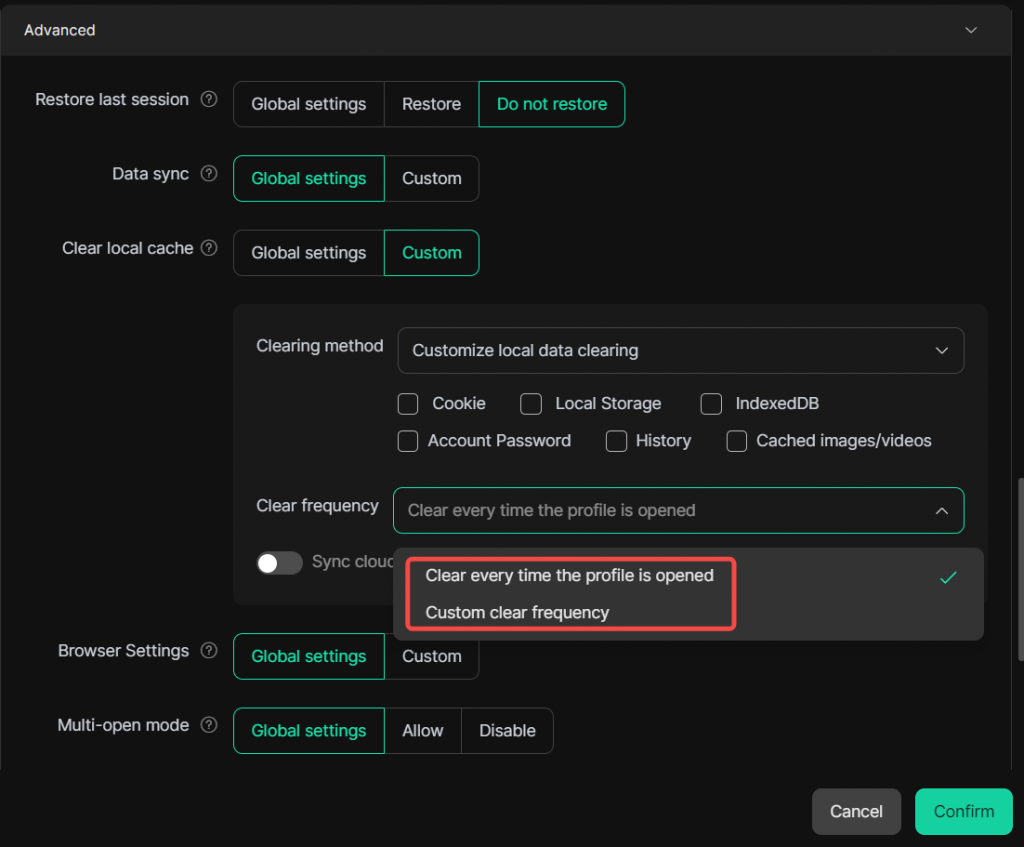Screen dimensions: 1024x847
Task: Enable the Cookie checkbox
Action: tap(408, 404)
